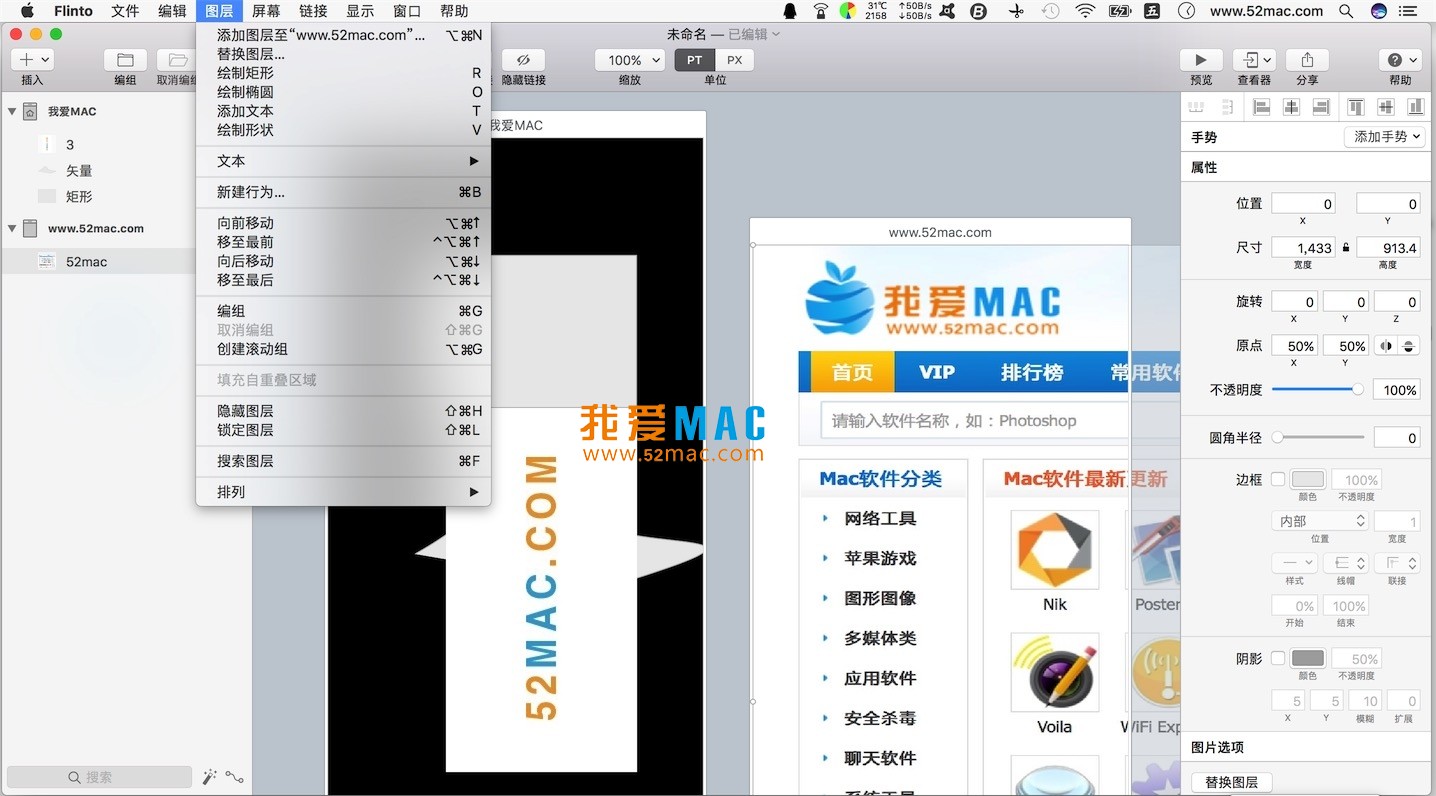Image resolution: width=1436 pixels, height=796 pixels.
Task: Collapse the 我爱MAC screen group
Action: (x=12, y=111)
